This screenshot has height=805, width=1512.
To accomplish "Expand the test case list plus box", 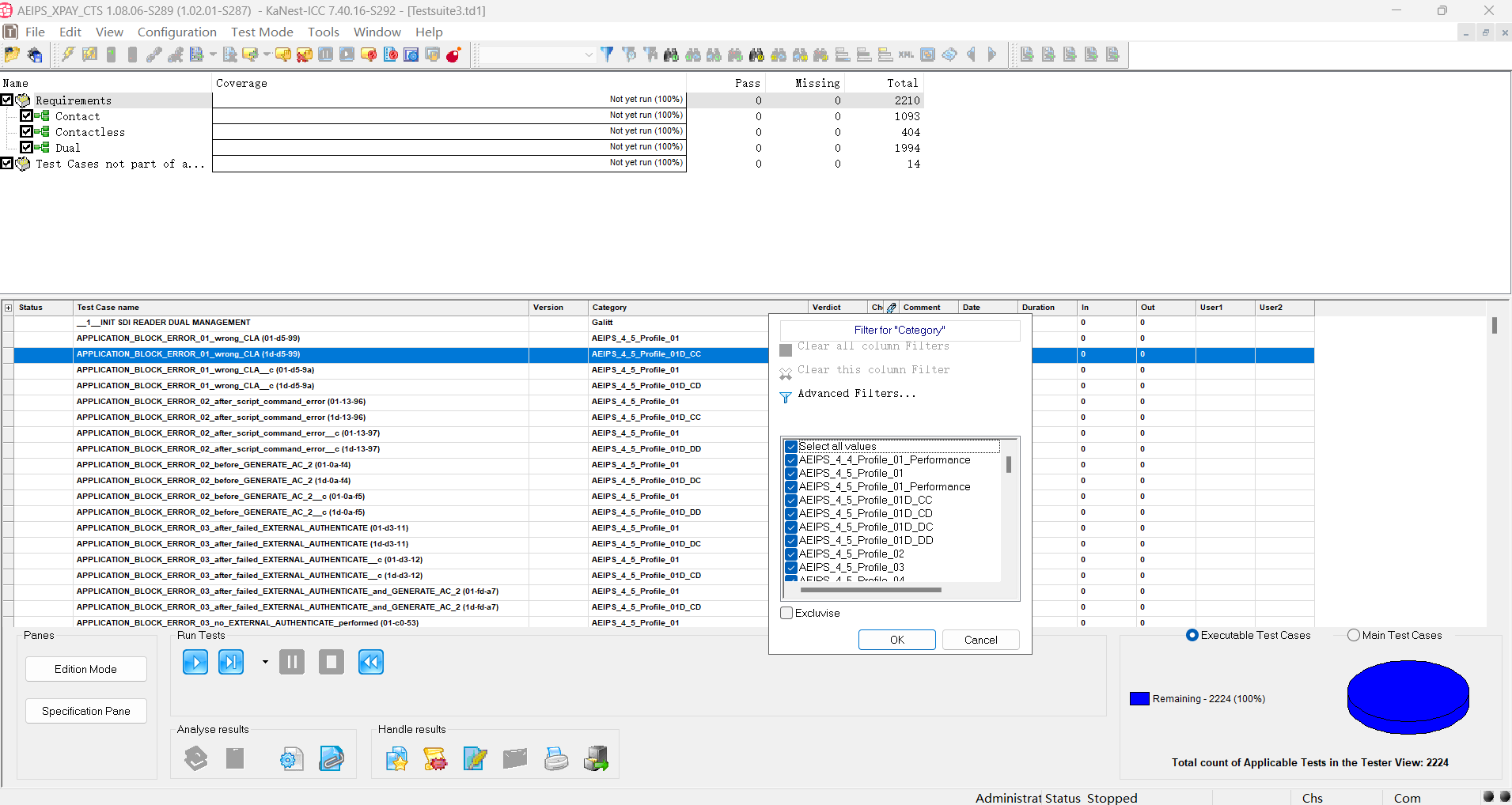I will pos(9,308).
